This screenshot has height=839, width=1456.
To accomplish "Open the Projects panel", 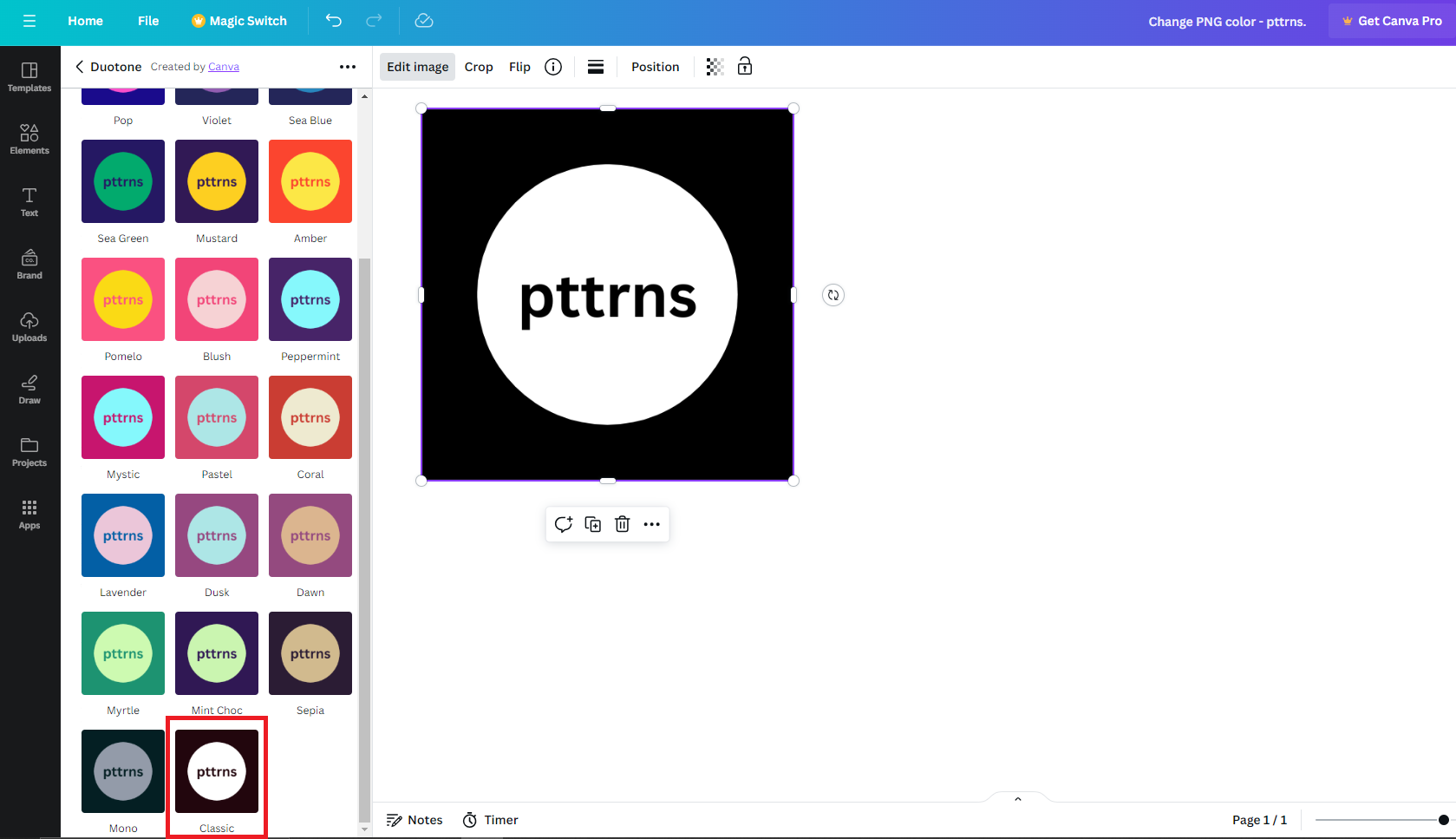I will [x=29, y=451].
